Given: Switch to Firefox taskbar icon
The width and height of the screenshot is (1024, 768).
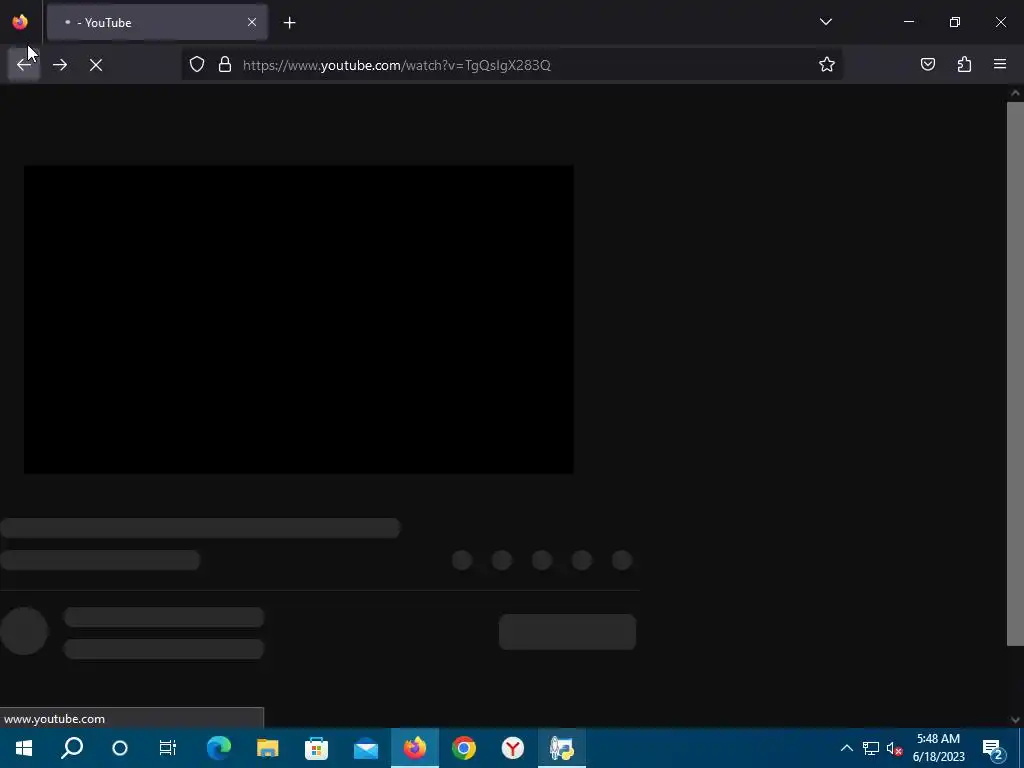Looking at the screenshot, I should tap(415, 748).
